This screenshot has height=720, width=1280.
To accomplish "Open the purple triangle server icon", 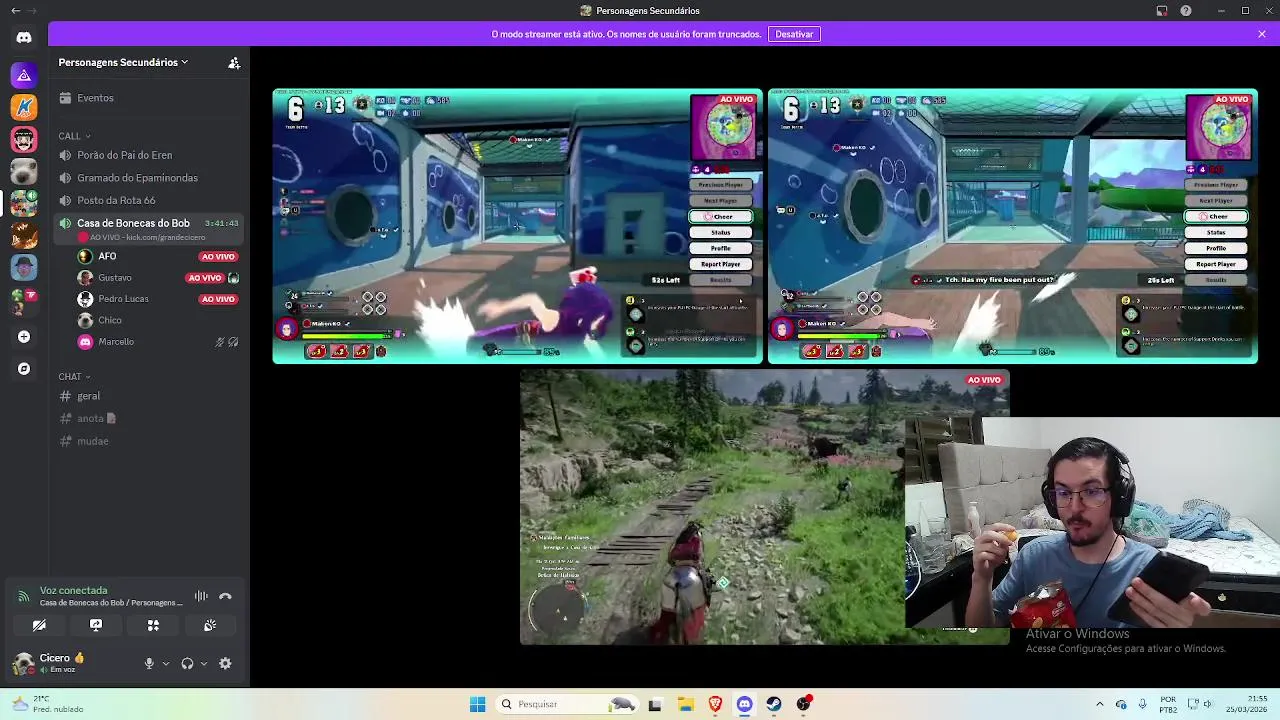I will [24, 75].
